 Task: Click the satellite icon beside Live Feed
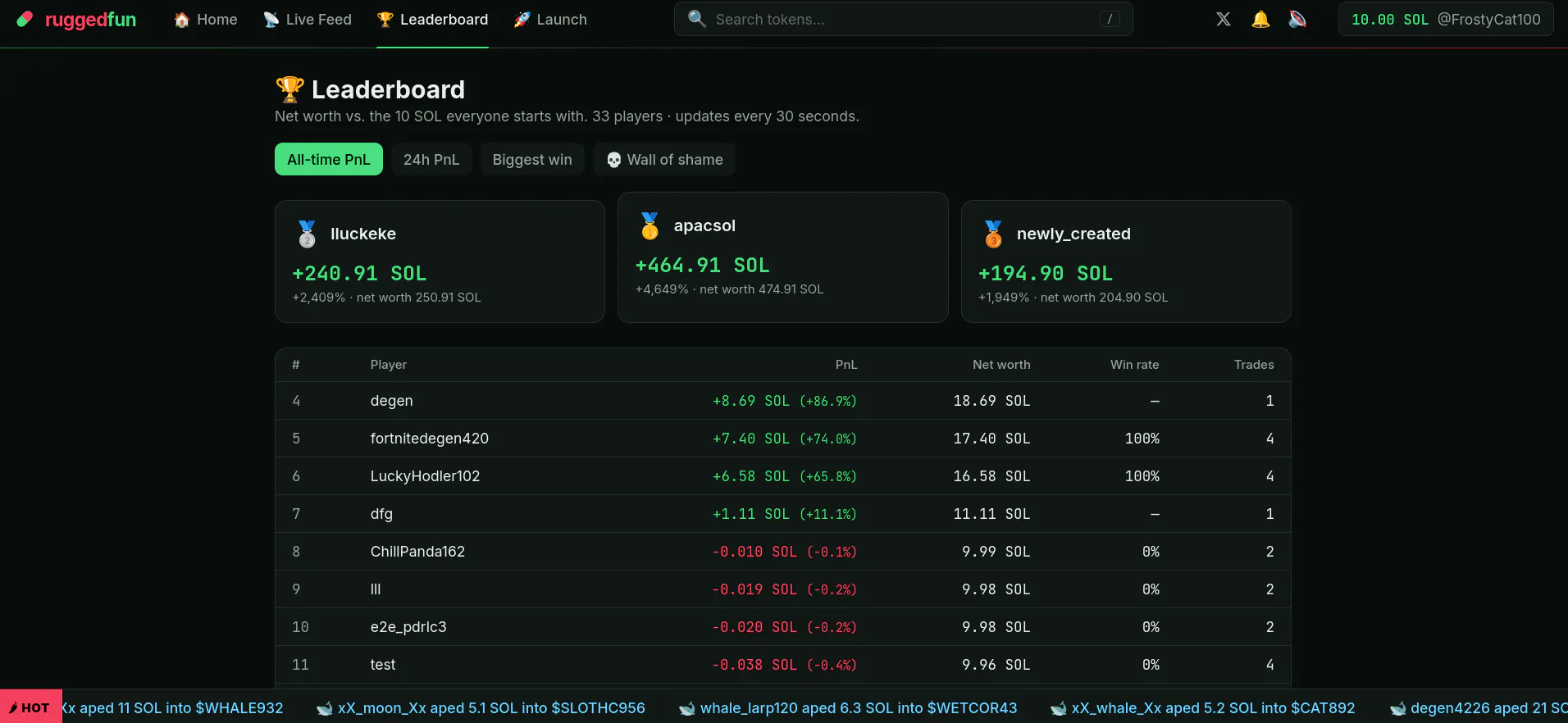[271, 20]
